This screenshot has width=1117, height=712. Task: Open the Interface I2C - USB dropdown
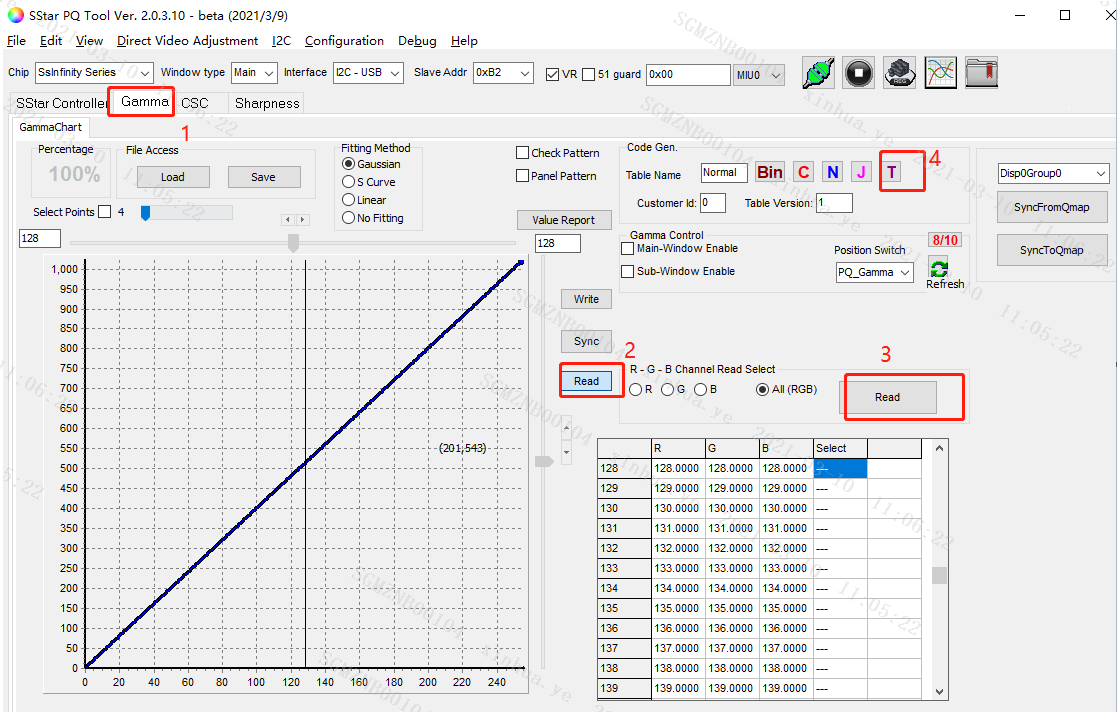pos(368,73)
